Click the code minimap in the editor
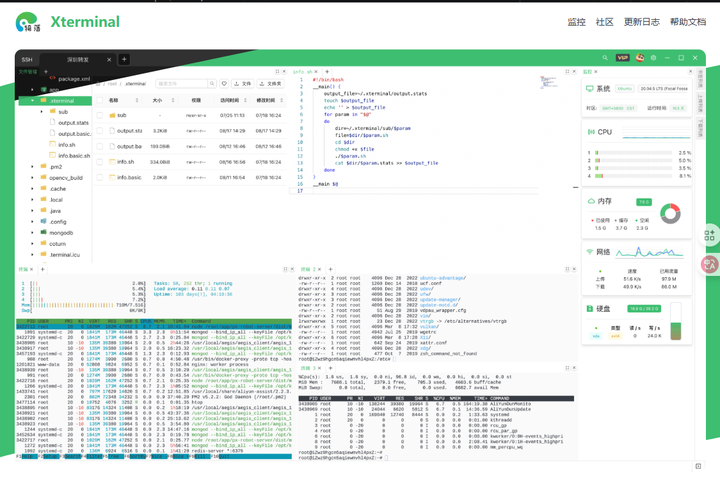720x484 pixels. click(x=549, y=83)
